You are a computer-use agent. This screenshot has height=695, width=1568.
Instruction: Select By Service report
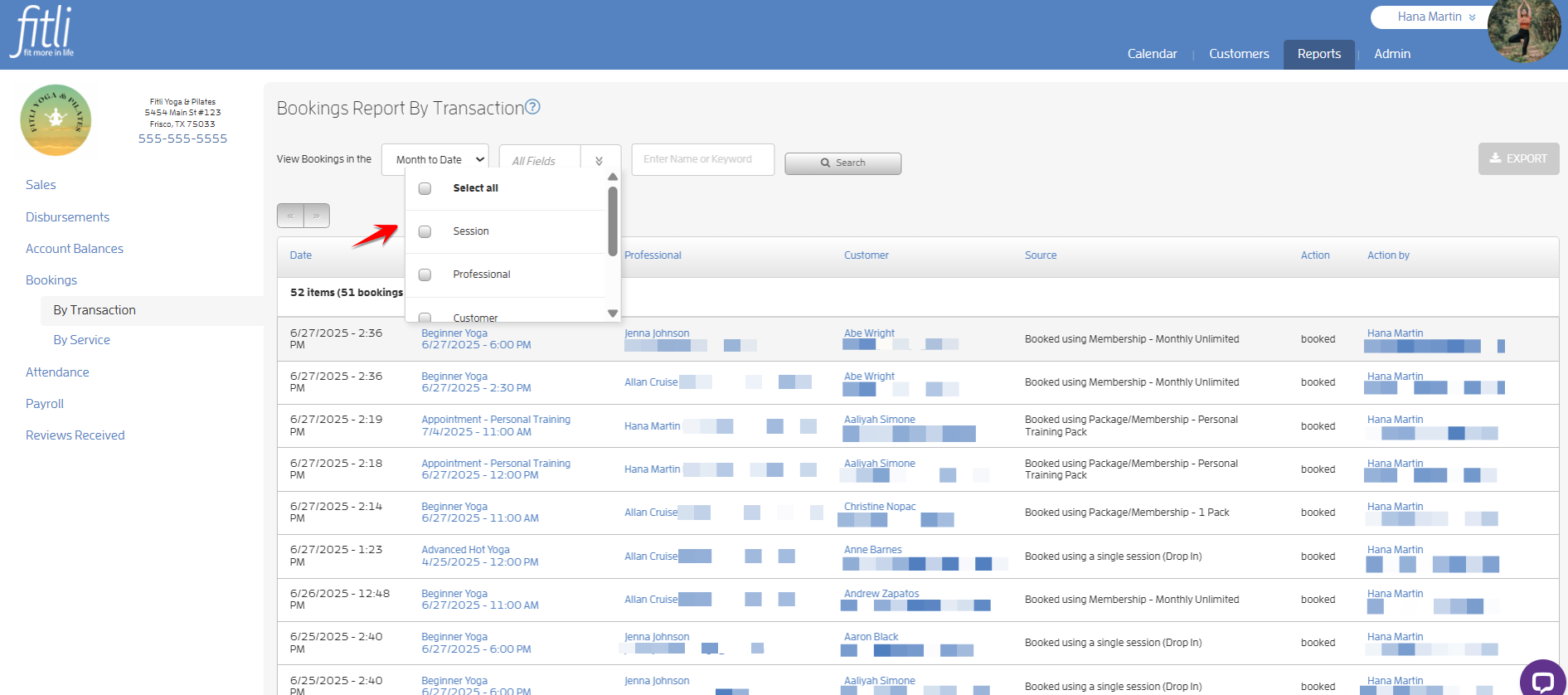tap(81, 340)
